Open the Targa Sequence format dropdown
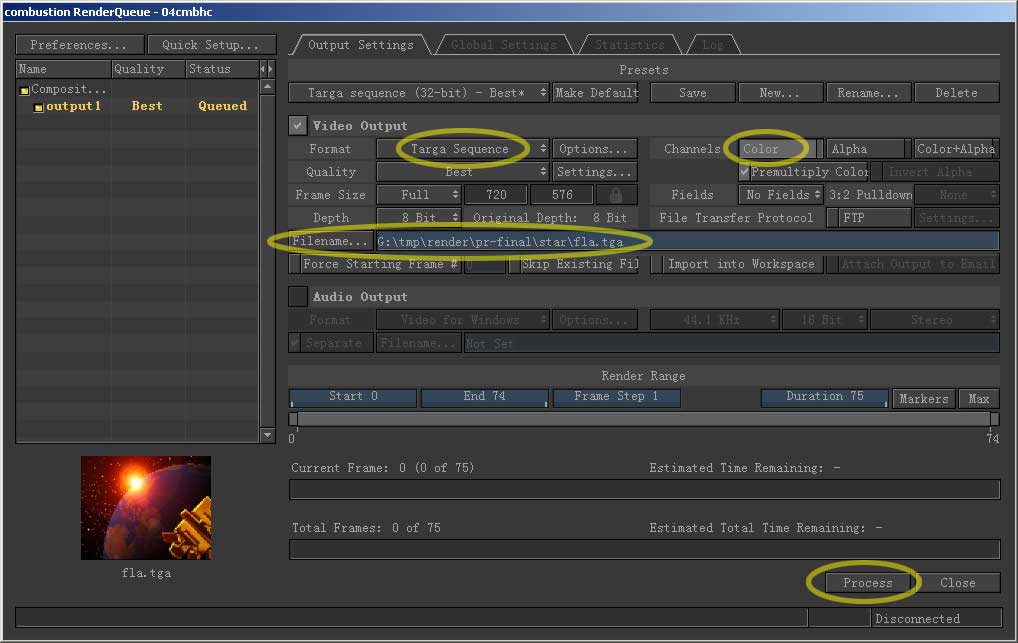Image resolution: width=1018 pixels, height=643 pixels. pos(463,149)
